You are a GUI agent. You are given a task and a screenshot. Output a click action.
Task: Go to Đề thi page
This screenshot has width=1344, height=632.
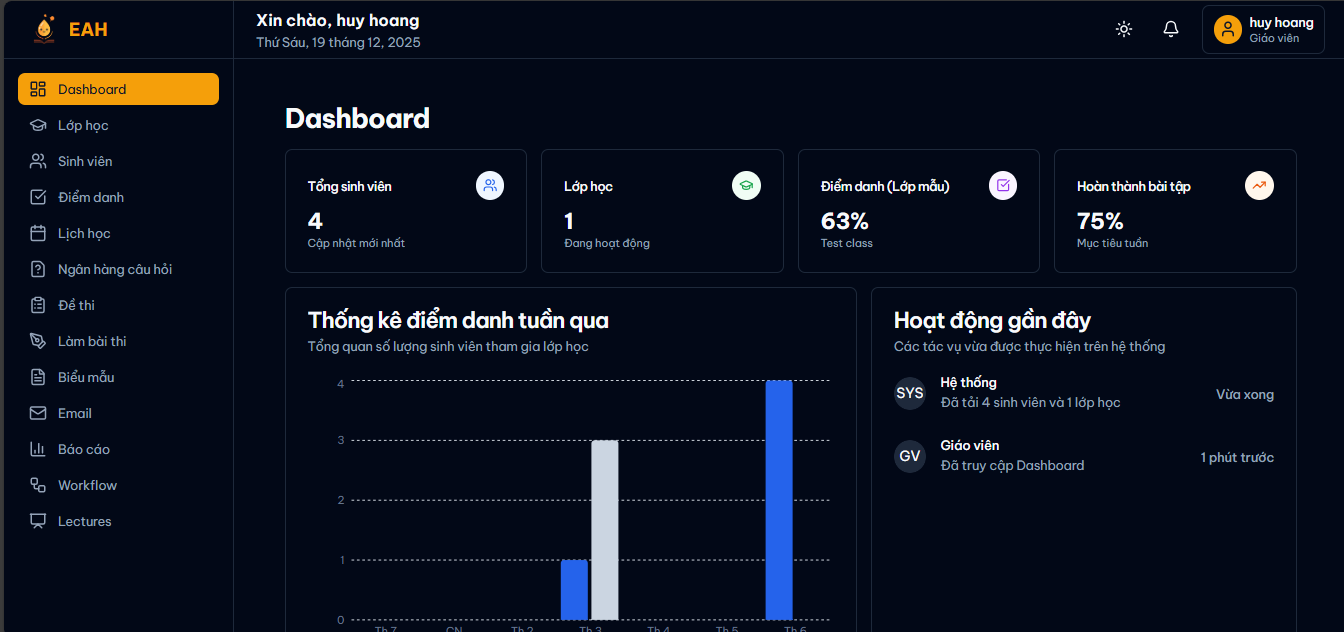pos(118,305)
